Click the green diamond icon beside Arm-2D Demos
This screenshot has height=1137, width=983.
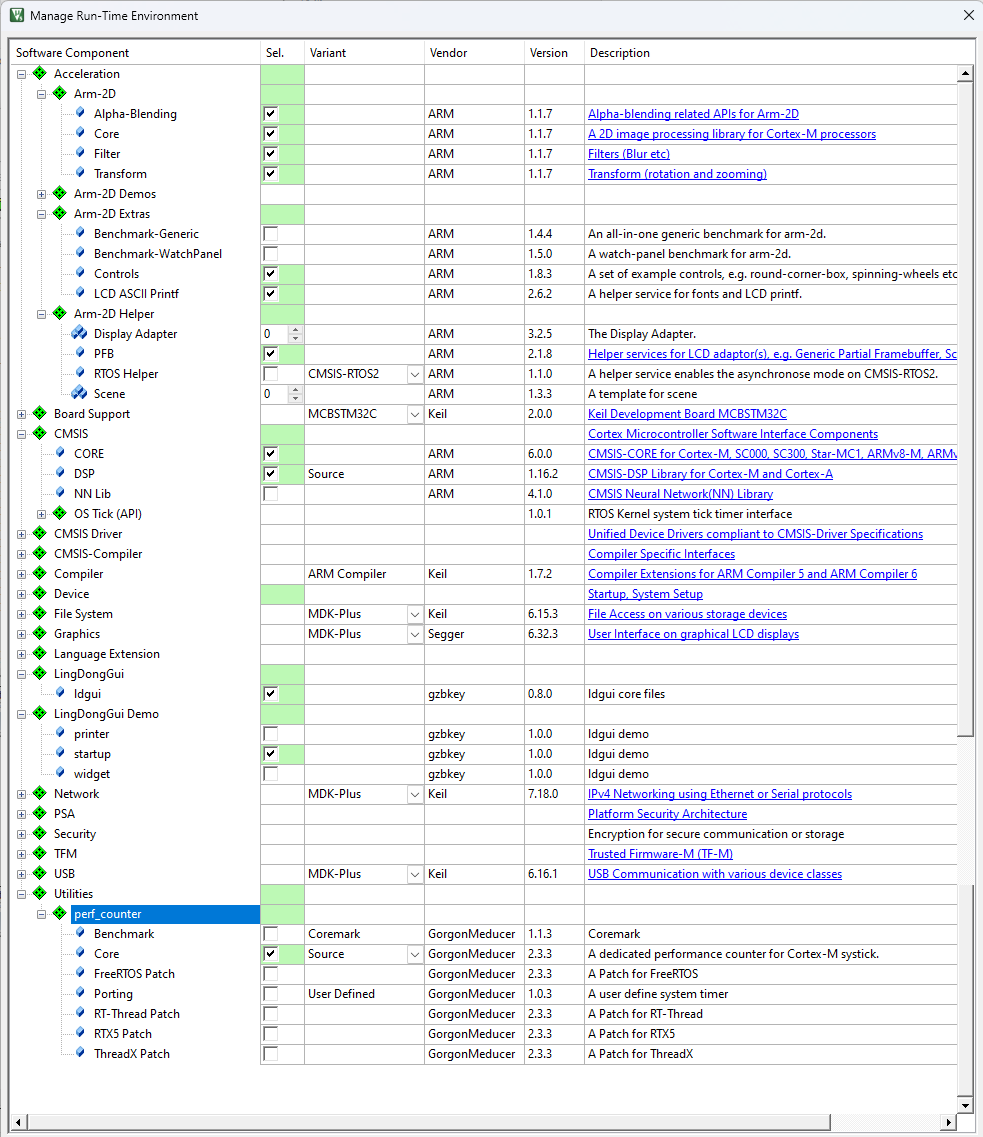60,194
